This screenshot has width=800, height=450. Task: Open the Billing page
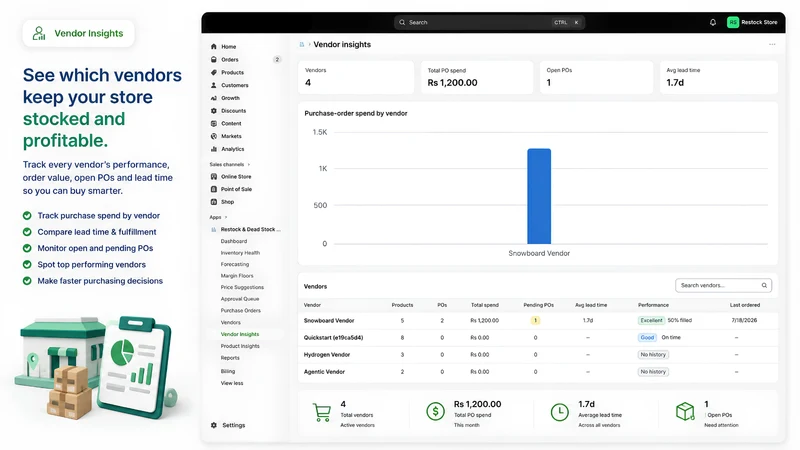click(228, 371)
